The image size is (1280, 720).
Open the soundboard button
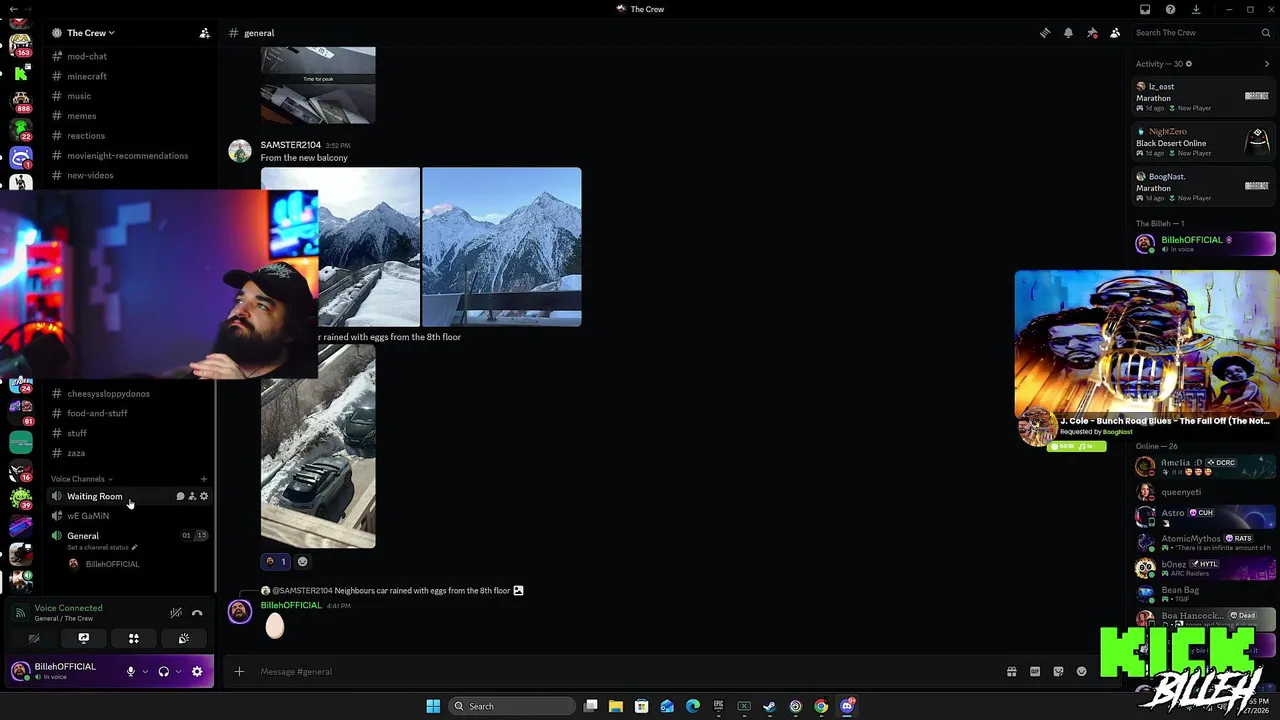tap(183, 638)
